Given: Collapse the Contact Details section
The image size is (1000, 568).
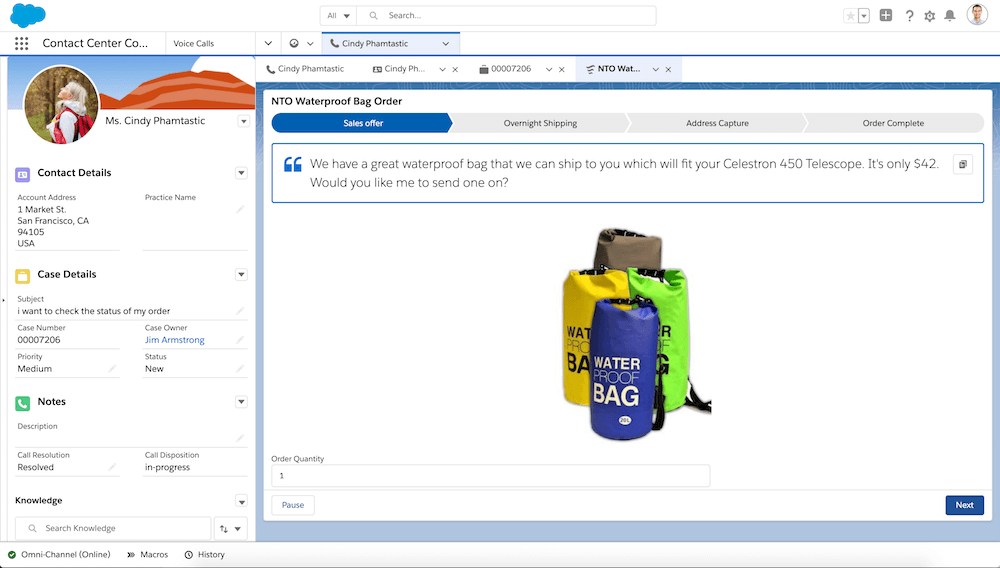Looking at the screenshot, I should (241, 173).
